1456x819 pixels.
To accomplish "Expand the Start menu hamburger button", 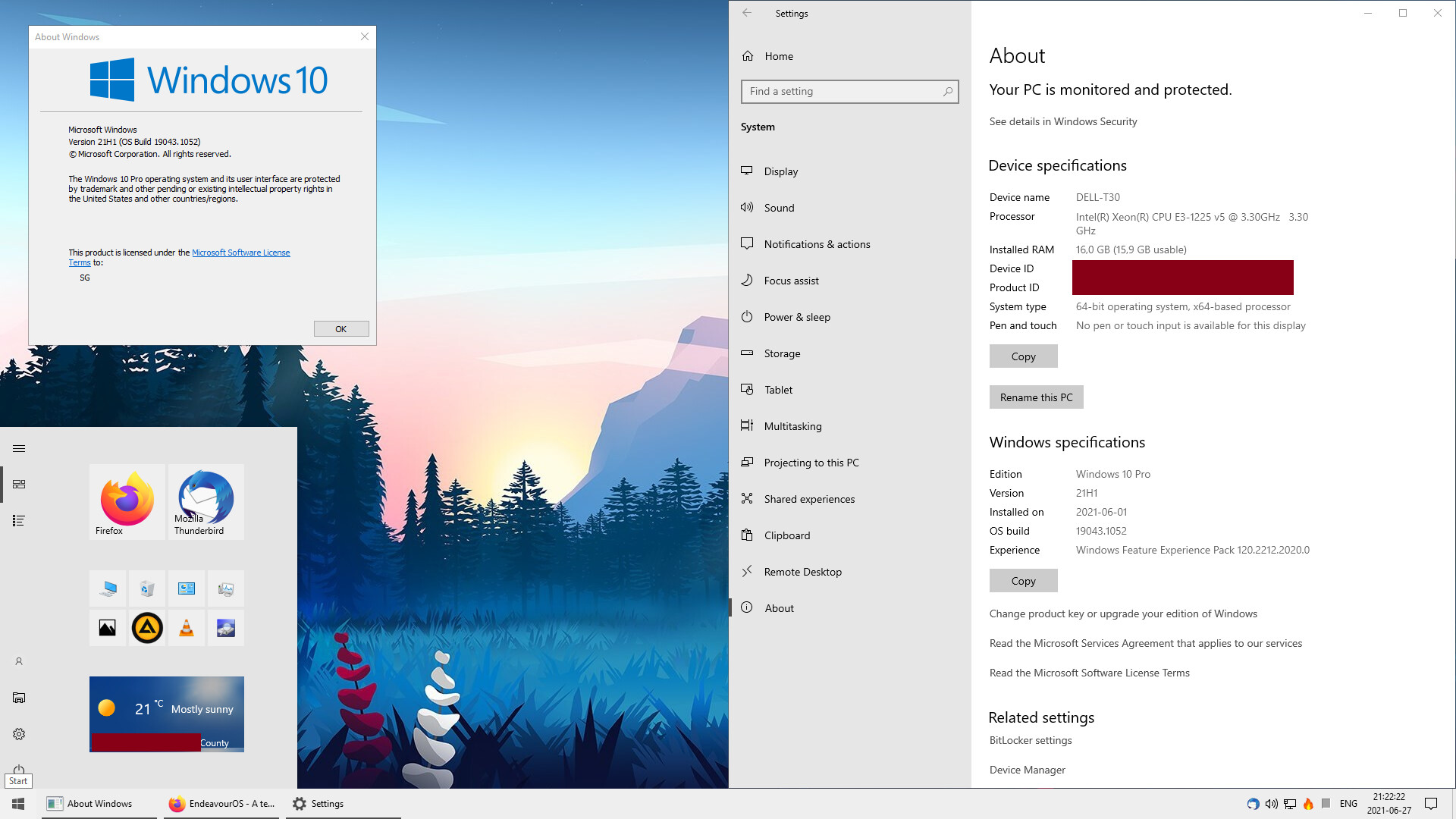I will (x=19, y=449).
